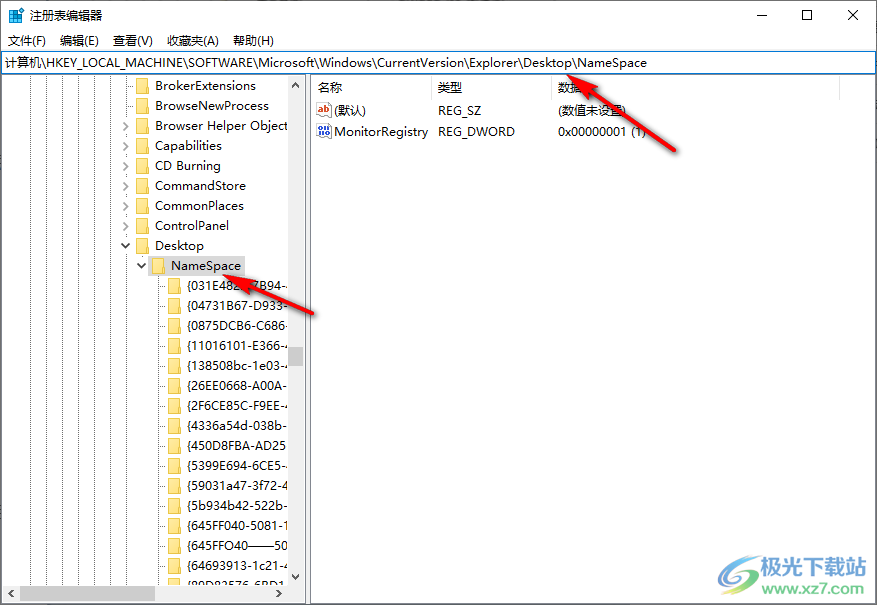Open the 查看(V) menu

133,41
